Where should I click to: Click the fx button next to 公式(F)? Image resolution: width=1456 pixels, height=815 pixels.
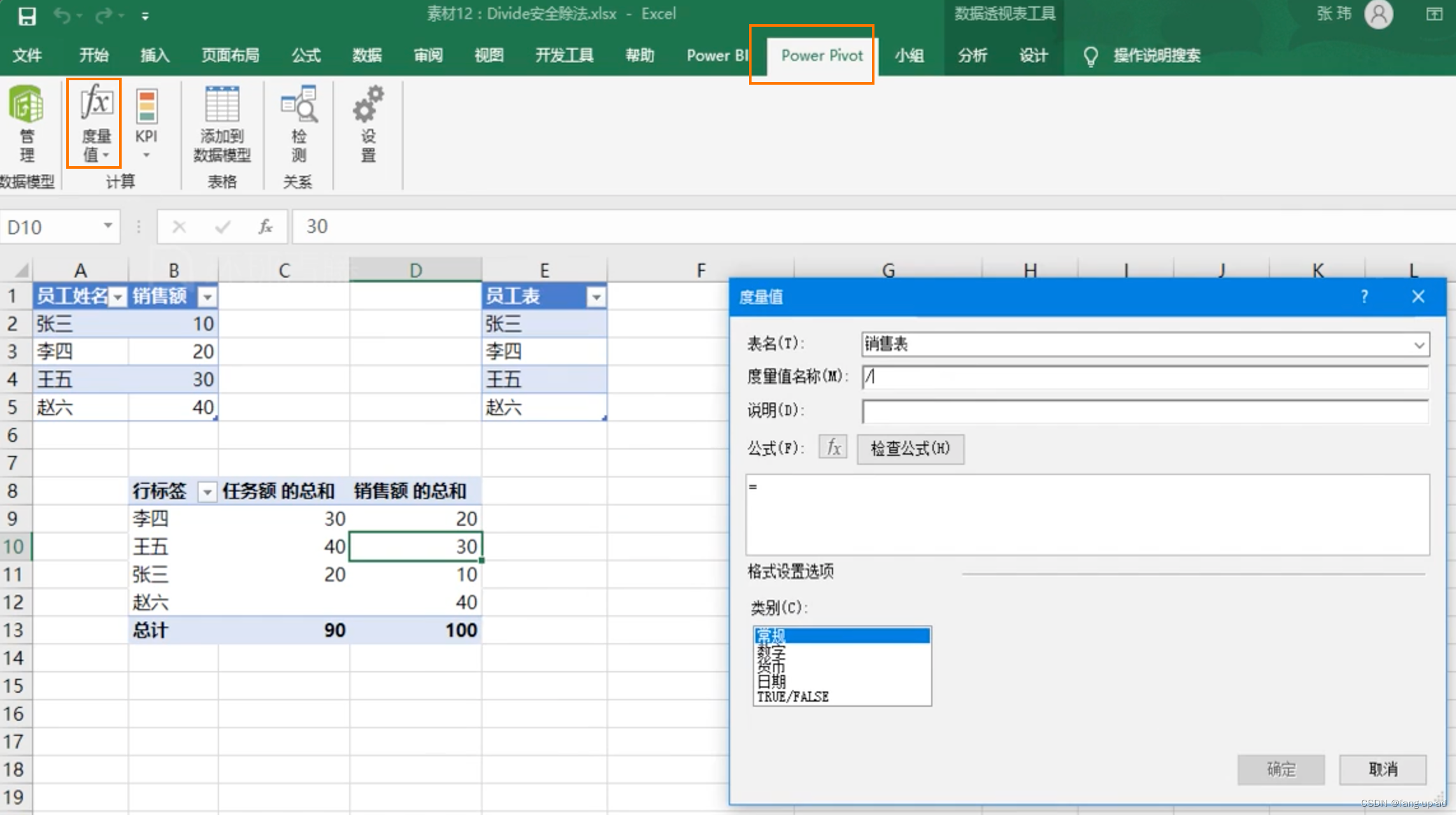[x=832, y=448]
